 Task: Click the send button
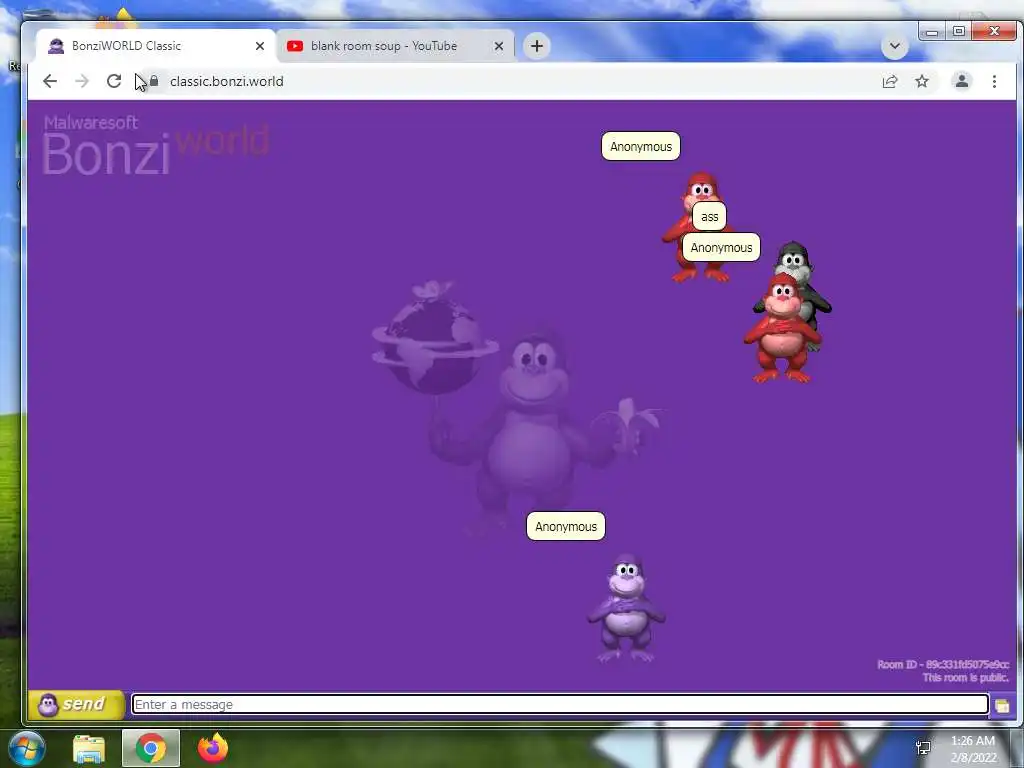(76, 705)
